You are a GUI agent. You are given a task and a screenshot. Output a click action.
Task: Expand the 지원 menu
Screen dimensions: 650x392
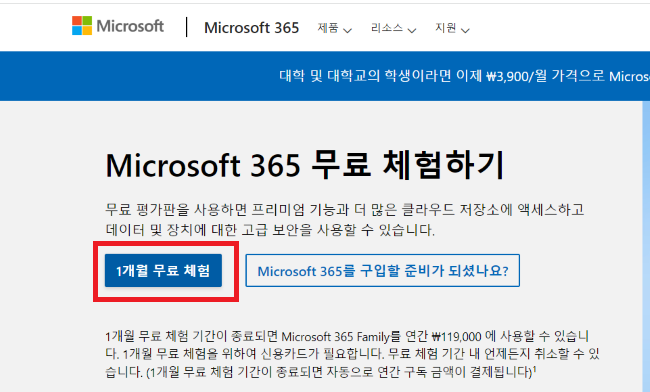click(x=452, y=28)
